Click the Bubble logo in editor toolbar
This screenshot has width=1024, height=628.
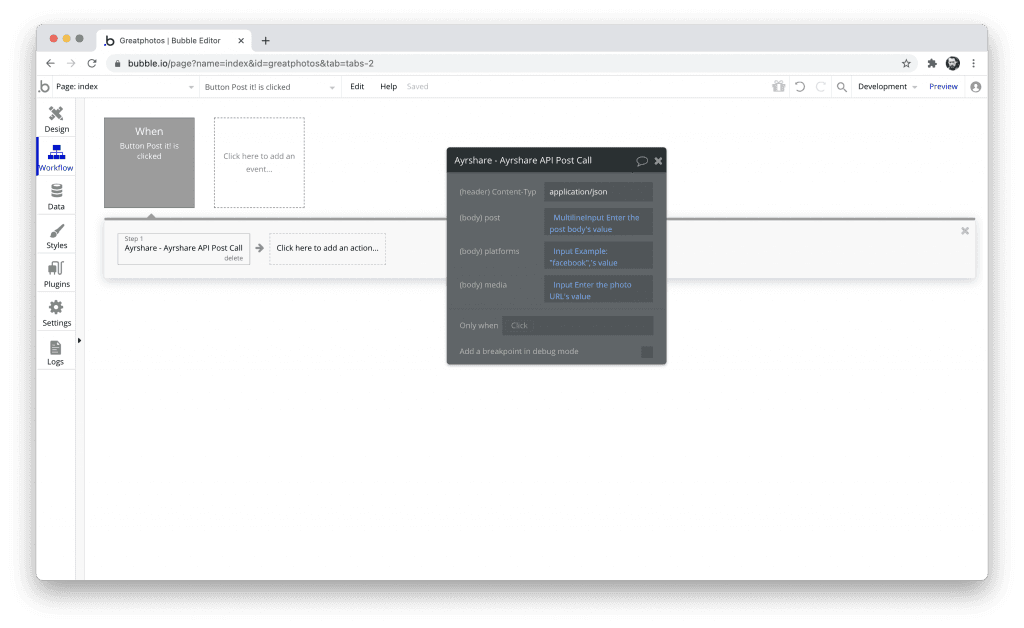44,86
